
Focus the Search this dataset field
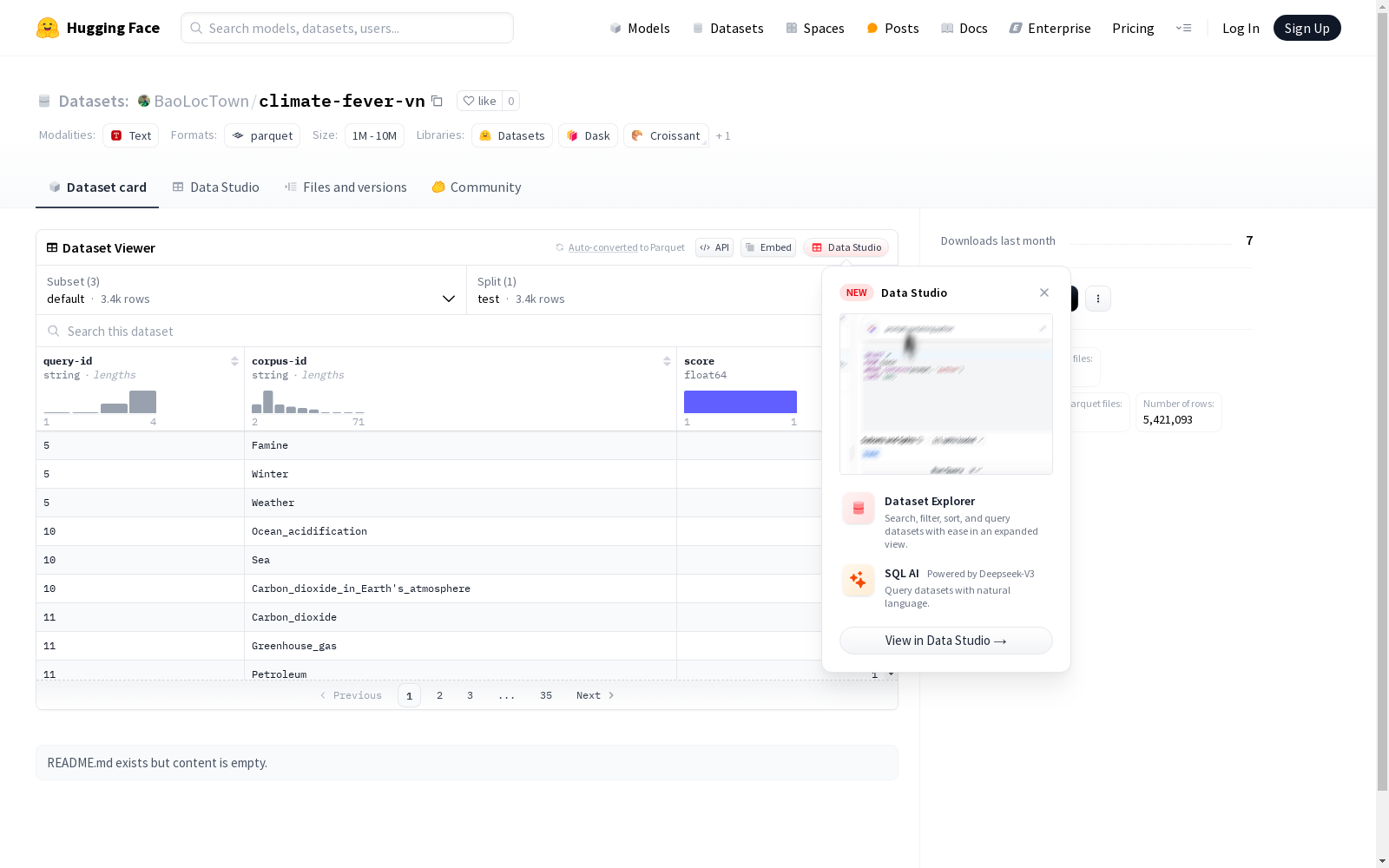click(x=429, y=331)
